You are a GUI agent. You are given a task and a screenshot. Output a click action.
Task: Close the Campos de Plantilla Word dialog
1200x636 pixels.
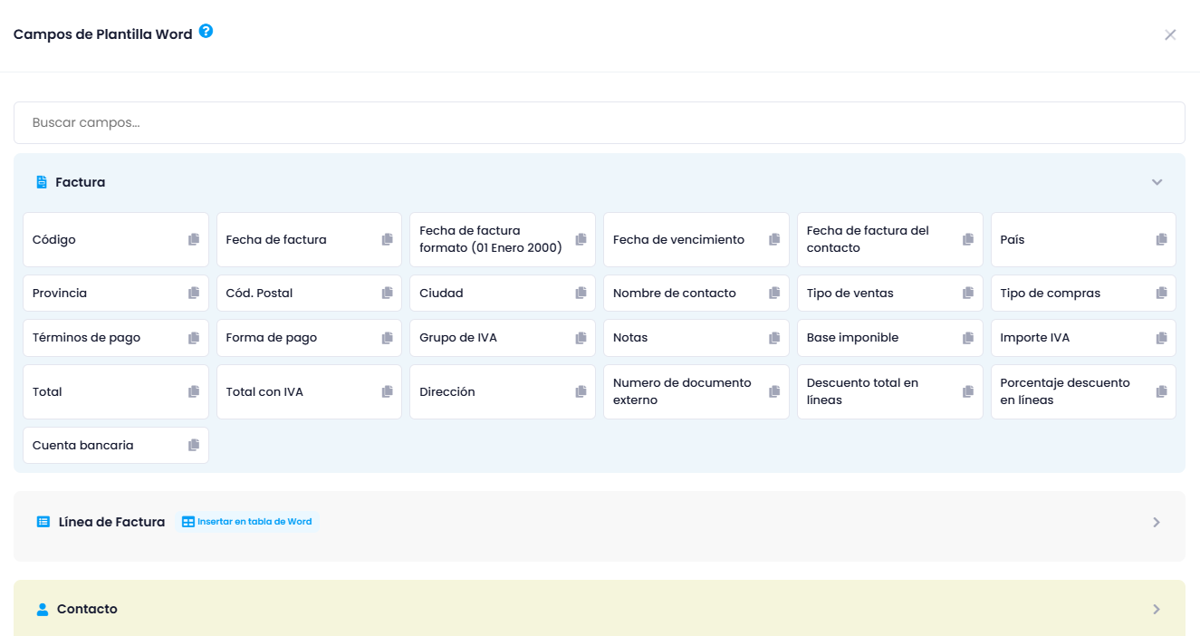coord(1170,35)
